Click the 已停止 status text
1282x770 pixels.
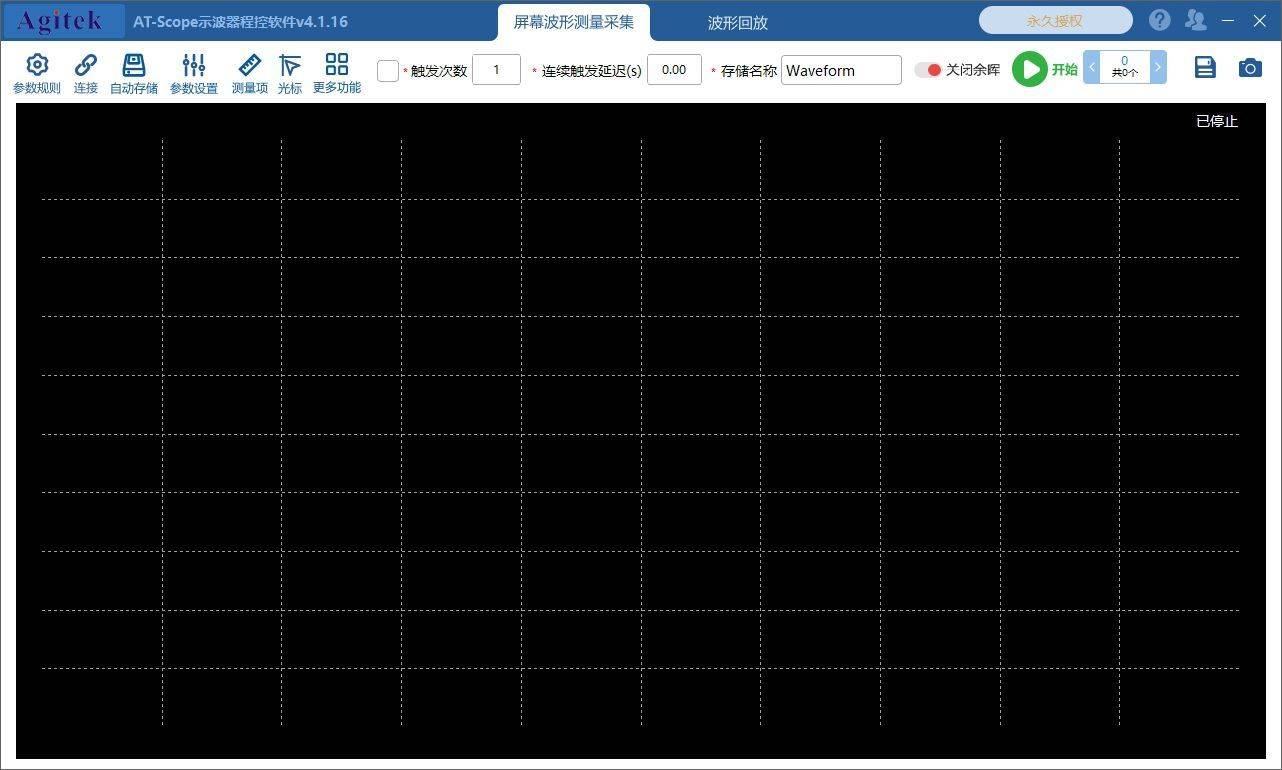[1217, 121]
